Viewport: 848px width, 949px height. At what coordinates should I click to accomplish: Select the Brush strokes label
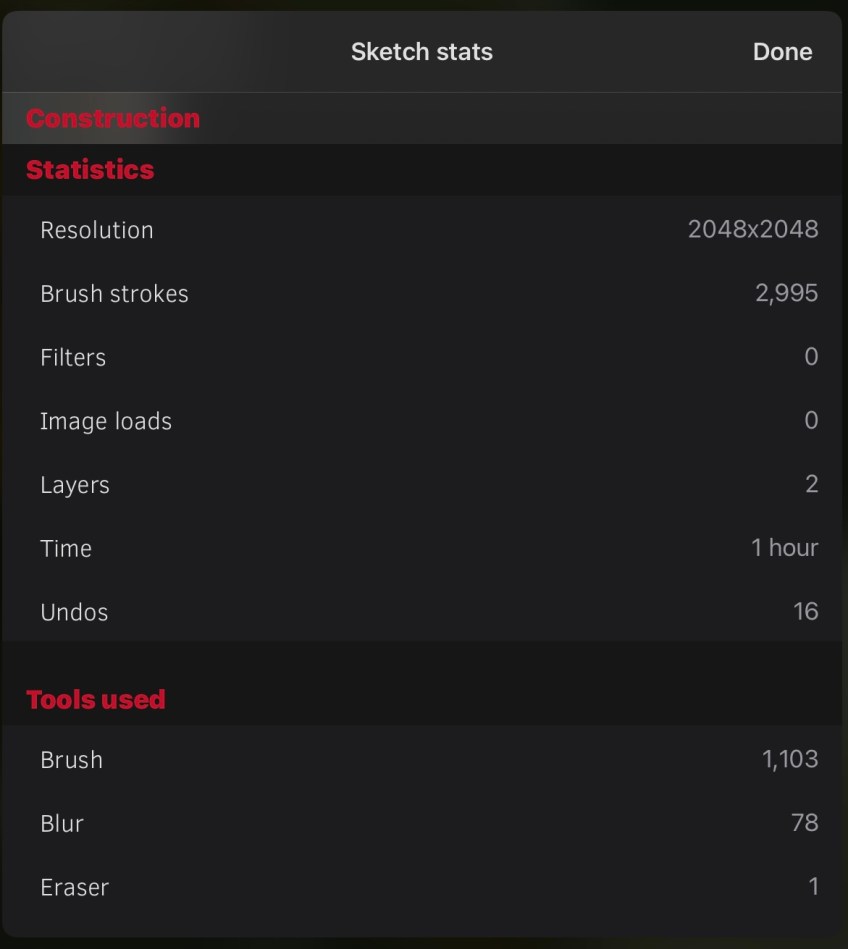tap(114, 294)
